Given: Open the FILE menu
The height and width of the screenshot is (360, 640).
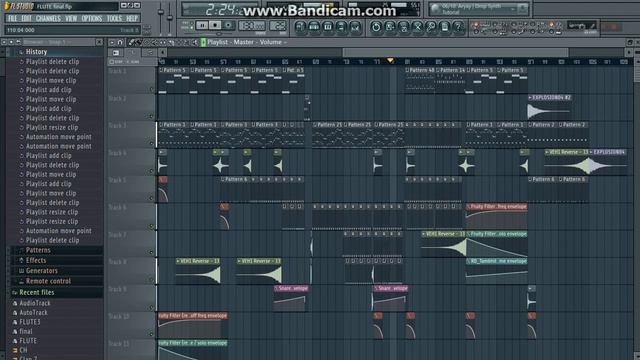Looking at the screenshot, I should pos(13,18).
